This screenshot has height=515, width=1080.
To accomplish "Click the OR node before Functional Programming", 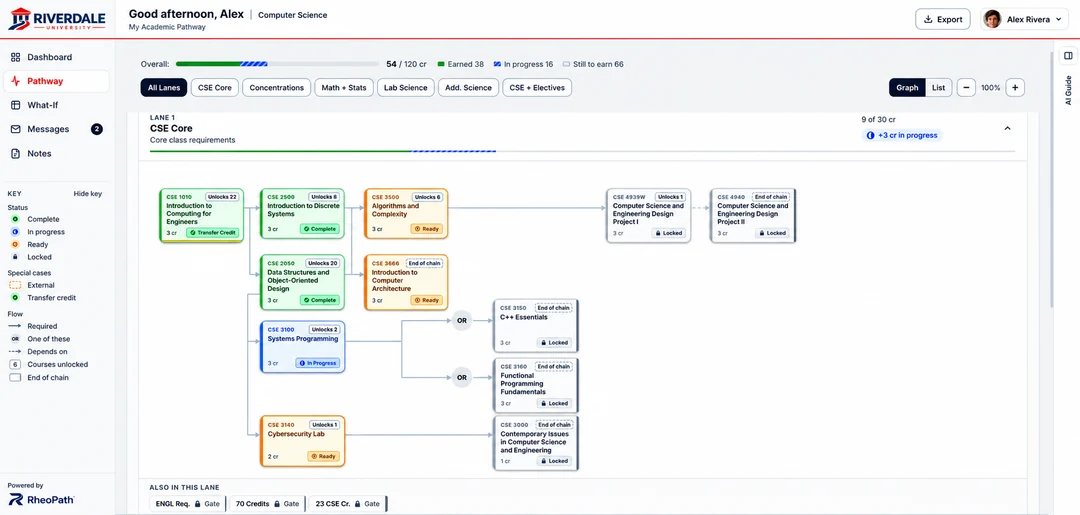I will pyautogui.click(x=461, y=377).
